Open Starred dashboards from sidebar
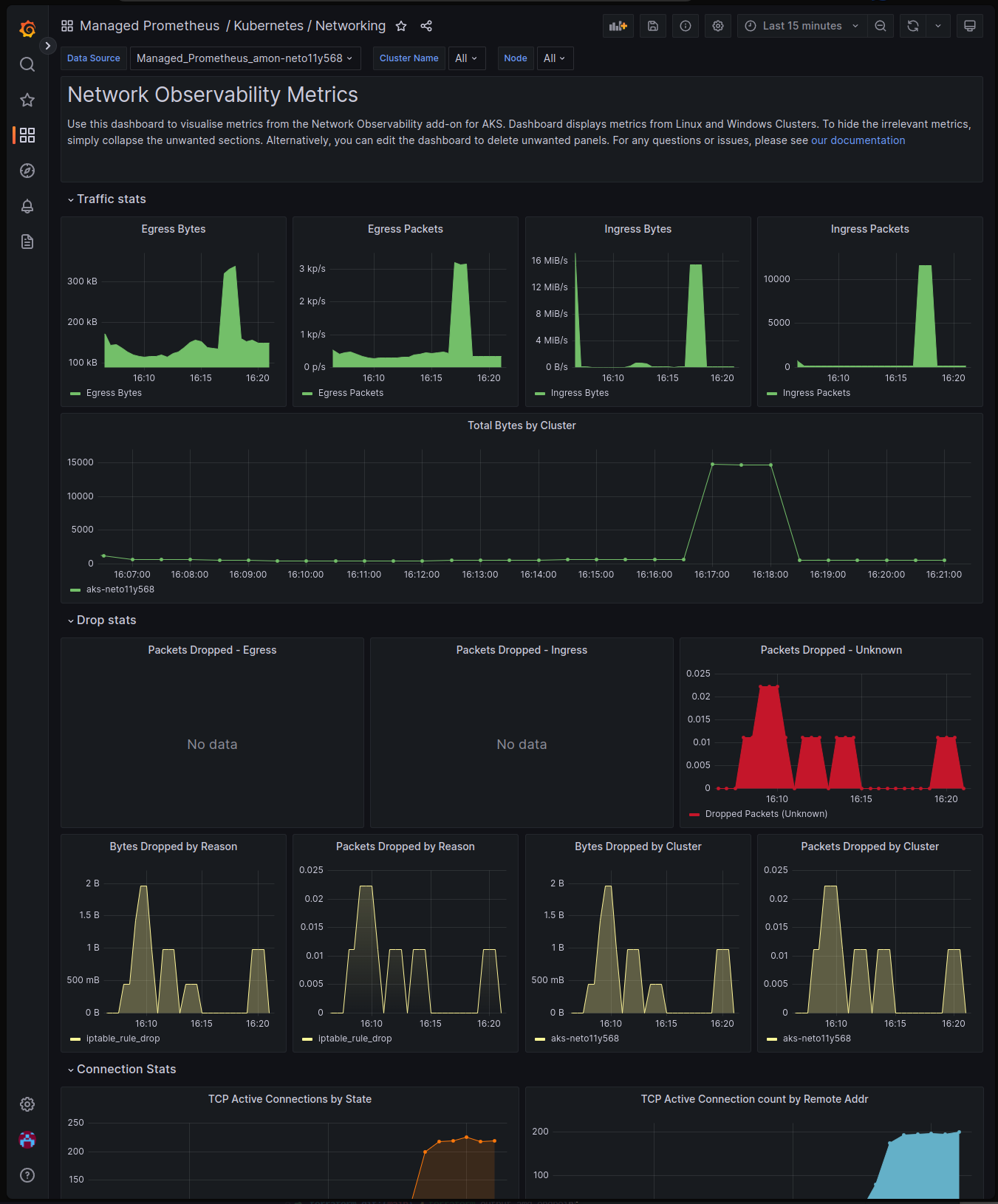The height and width of the screenshot is (1204, 998). point(27,100)
